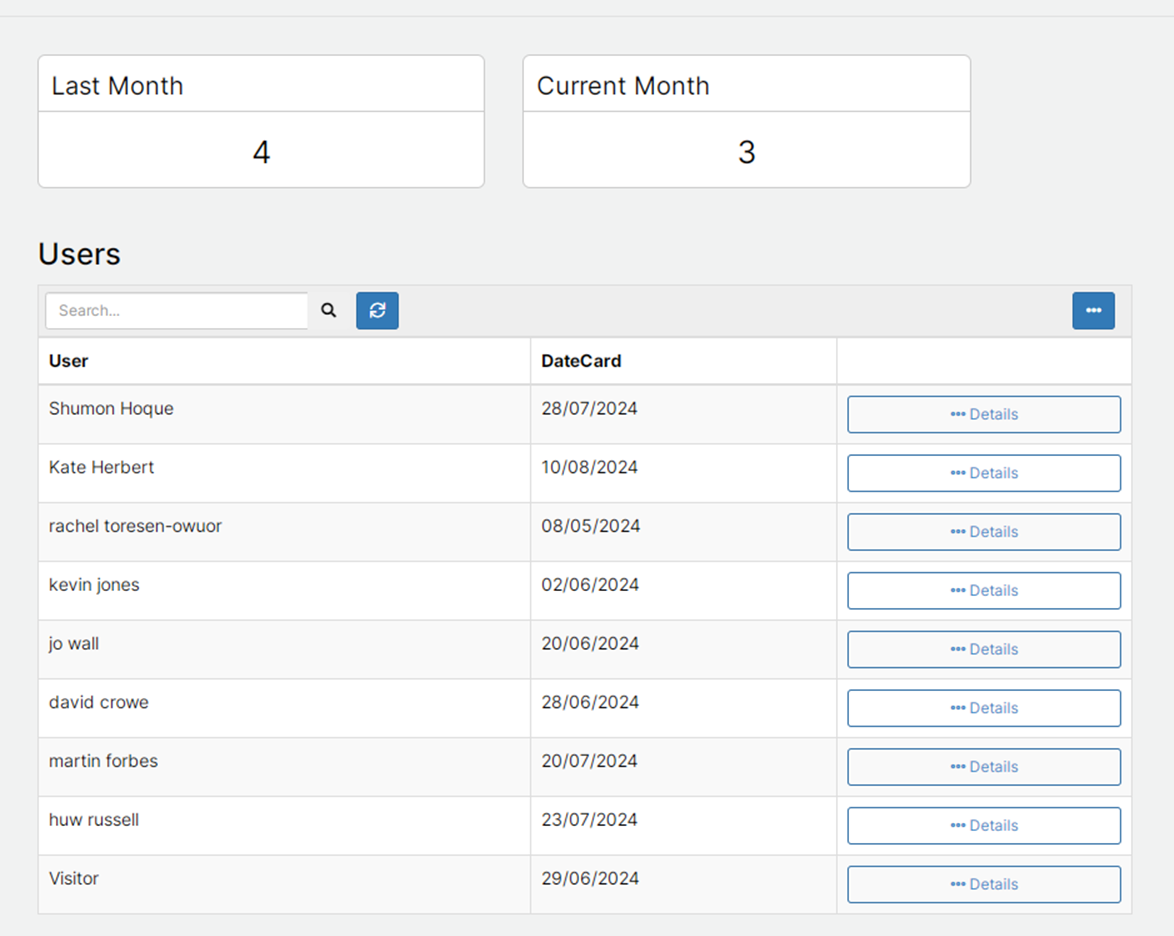Open Details for kevin jones
Image resolution: width=1174 pixels, height=936 pixels.
pos(984,591)
